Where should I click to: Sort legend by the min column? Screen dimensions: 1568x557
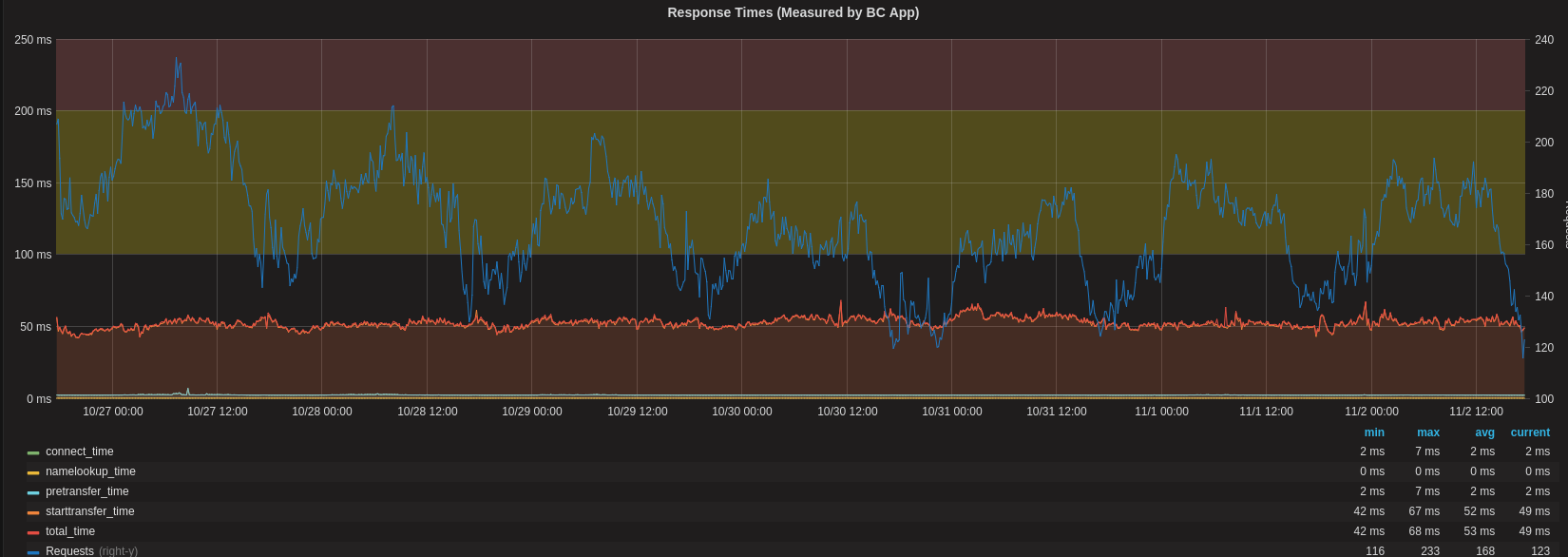1374,432
